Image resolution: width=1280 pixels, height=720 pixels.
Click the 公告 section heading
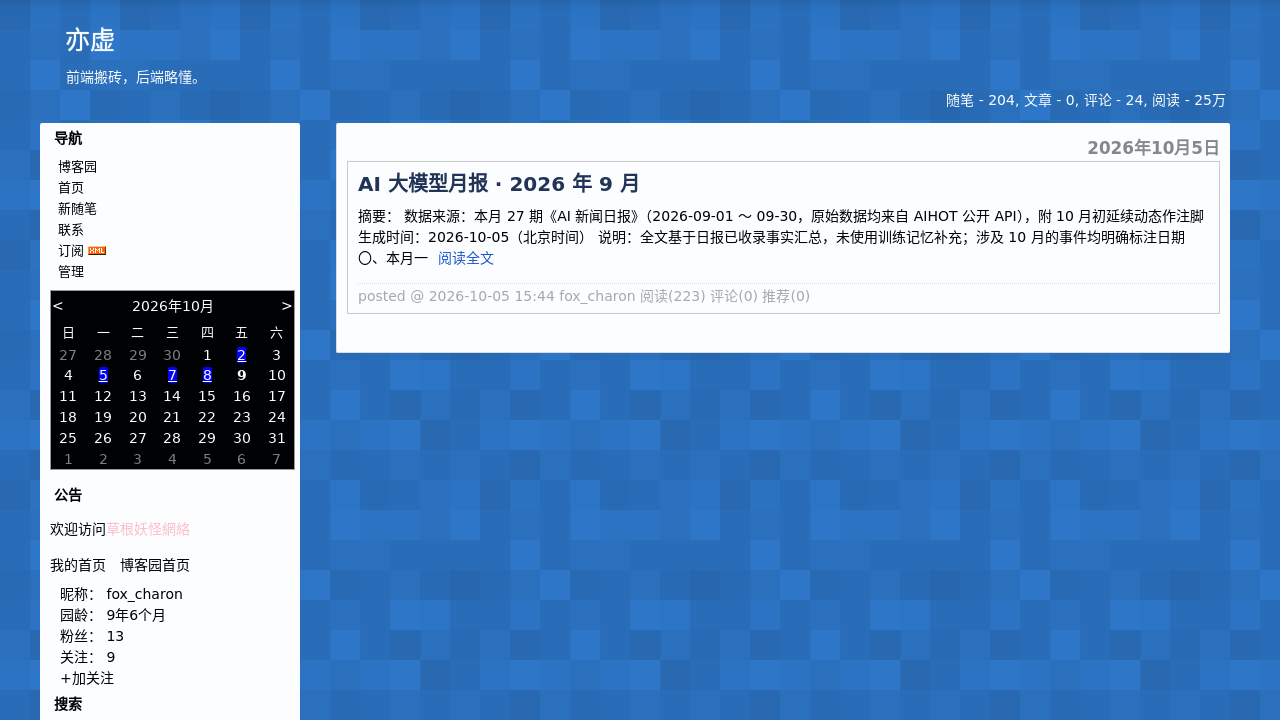tap(68, 495)
